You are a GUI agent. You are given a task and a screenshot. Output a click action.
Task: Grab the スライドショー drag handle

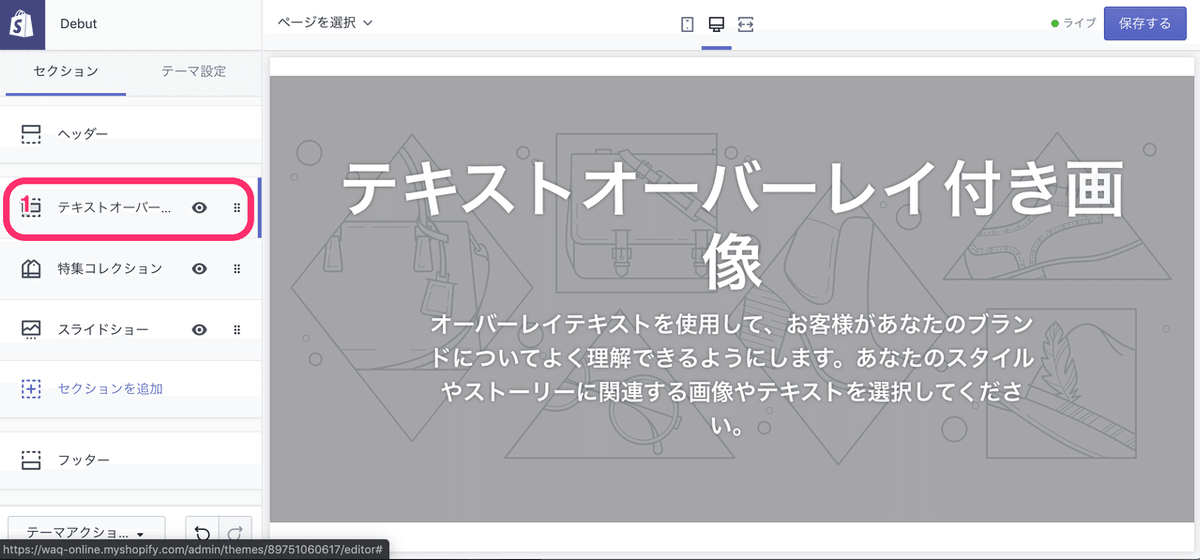click(x=237, y=330)
